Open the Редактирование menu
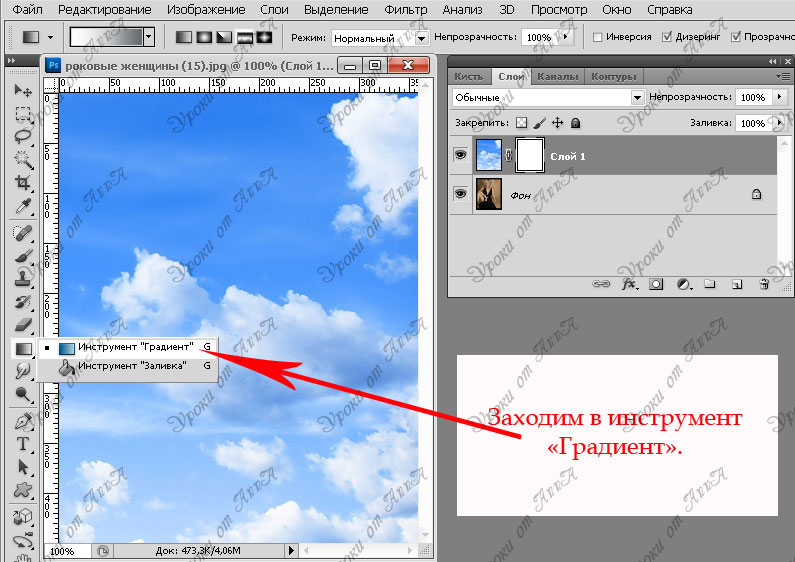The width and height of the screenshot is (795, 562). point(104,10)
